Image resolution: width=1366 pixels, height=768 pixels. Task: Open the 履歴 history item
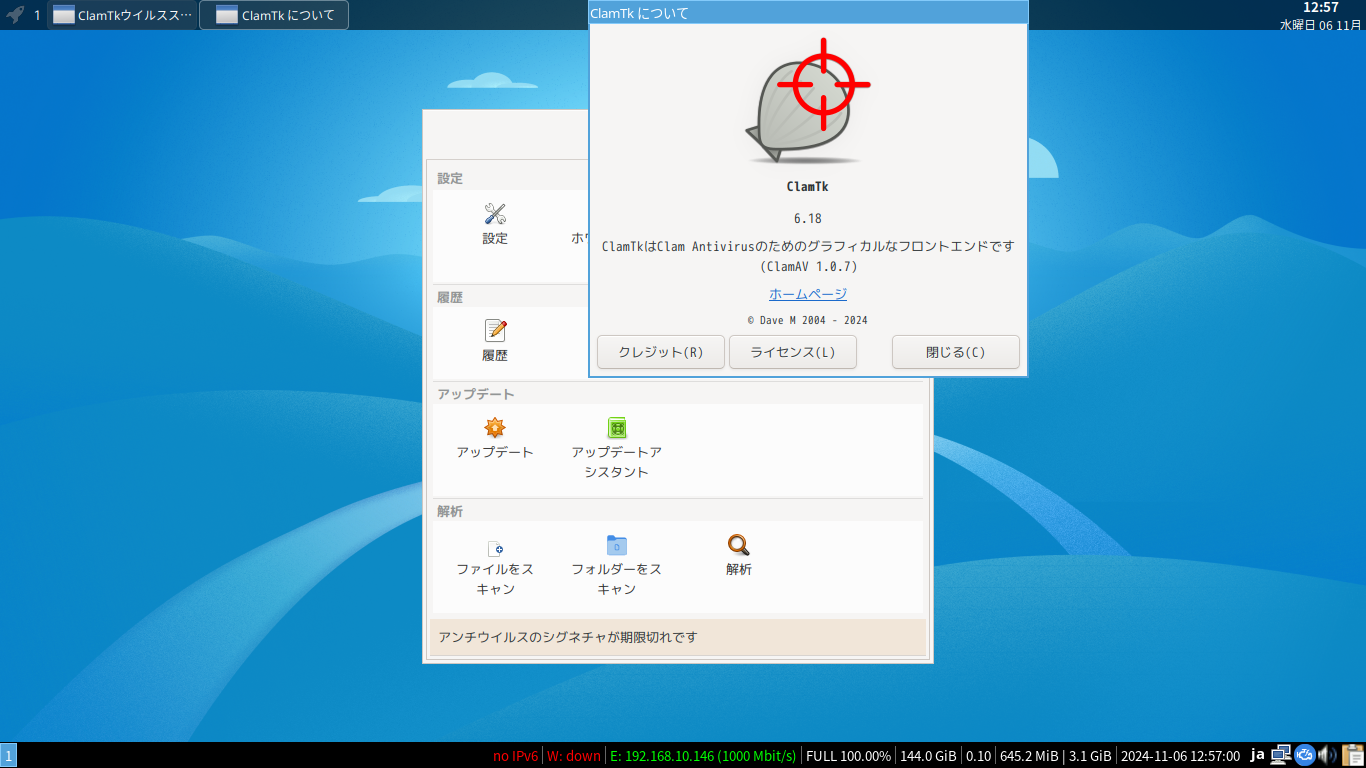[x=495, y=341]
